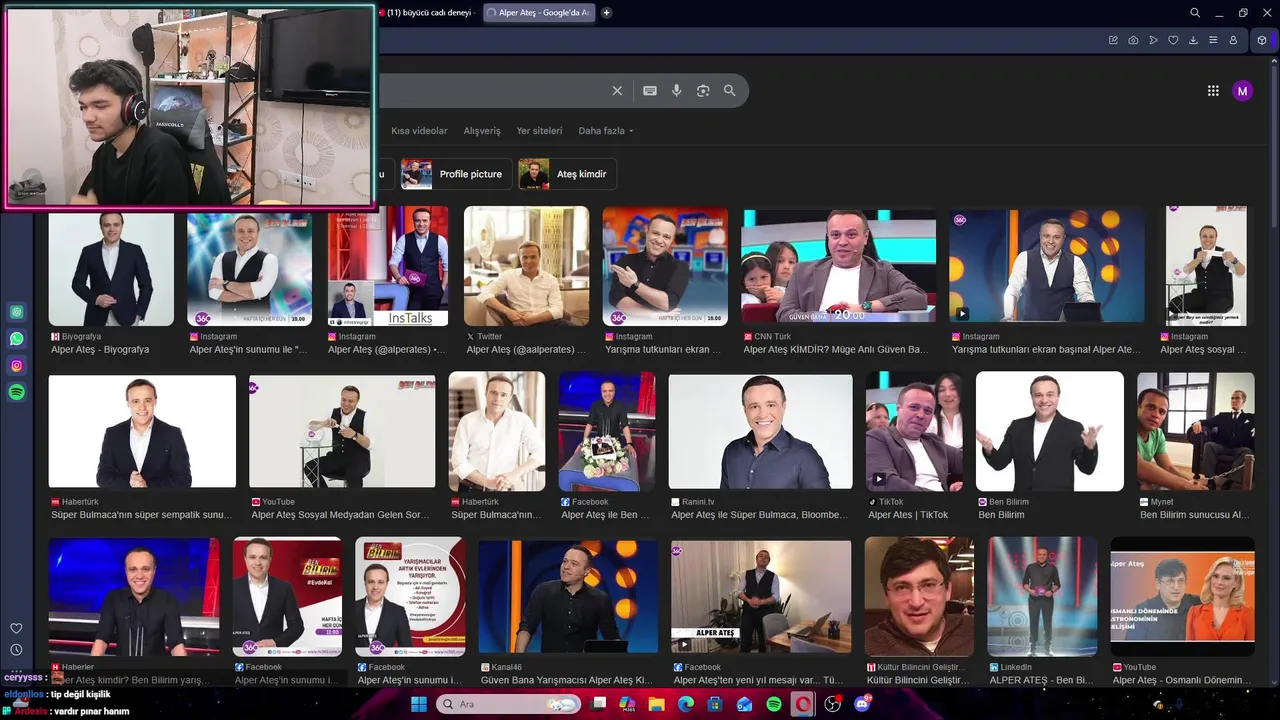Click the Windows taskbar Ara search field
The image size is (1280, 720).
pyautogui.click(x=509, y=705)
